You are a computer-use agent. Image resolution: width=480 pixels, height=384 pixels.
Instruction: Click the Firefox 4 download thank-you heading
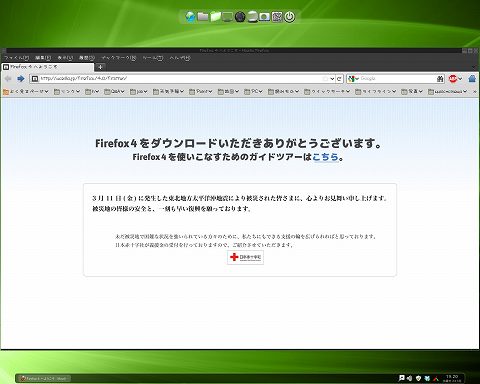238,143
